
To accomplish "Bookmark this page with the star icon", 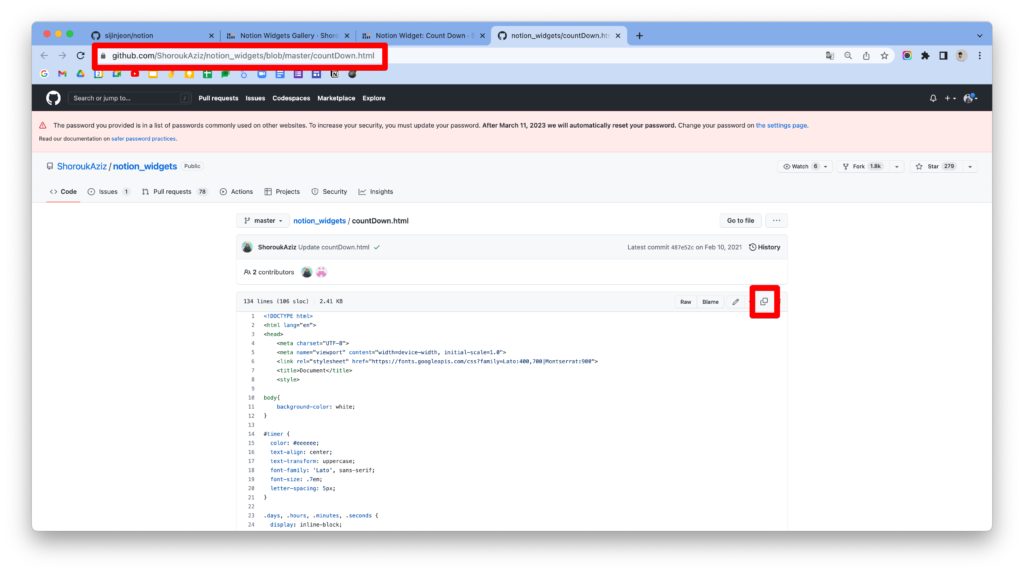I will (885, 56).
